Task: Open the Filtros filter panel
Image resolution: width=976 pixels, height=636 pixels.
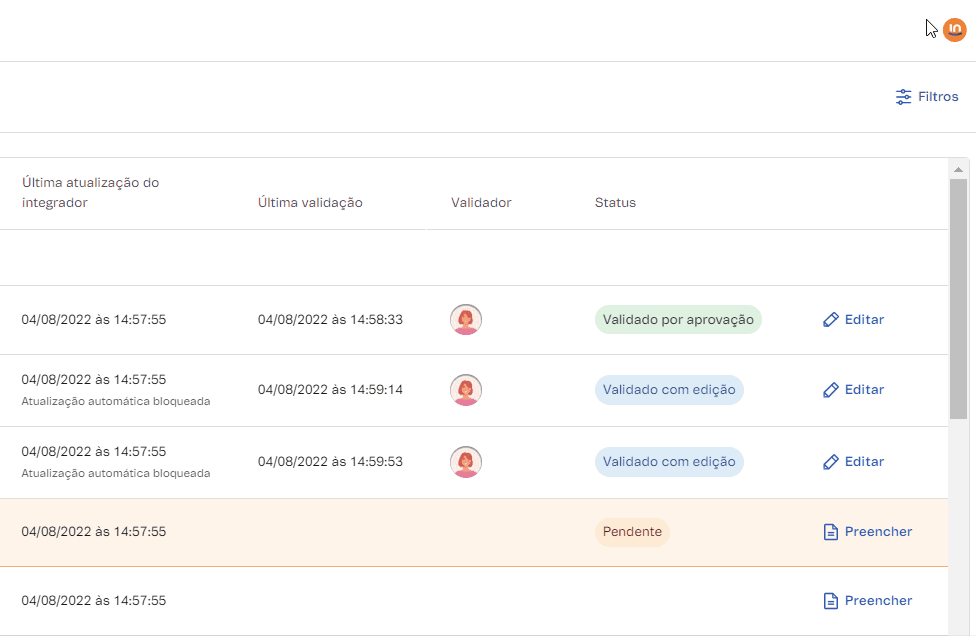Action: pos(927,97)
